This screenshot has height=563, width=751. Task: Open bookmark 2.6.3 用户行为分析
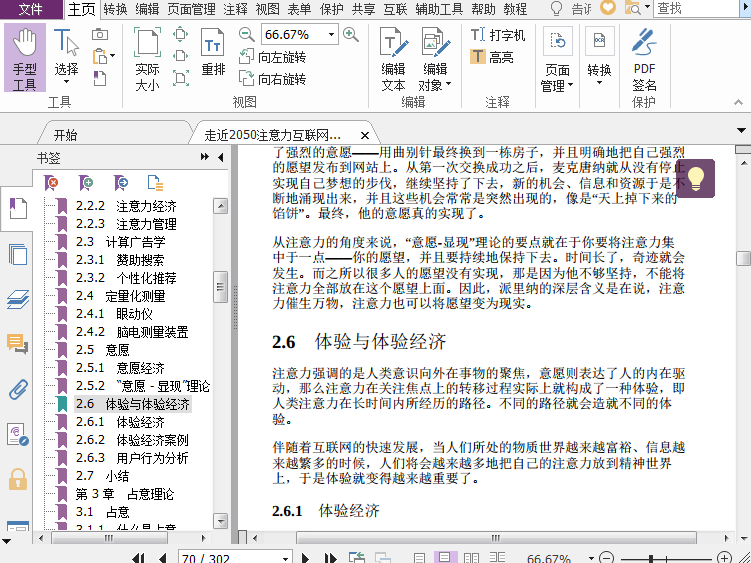coord(132,458)
